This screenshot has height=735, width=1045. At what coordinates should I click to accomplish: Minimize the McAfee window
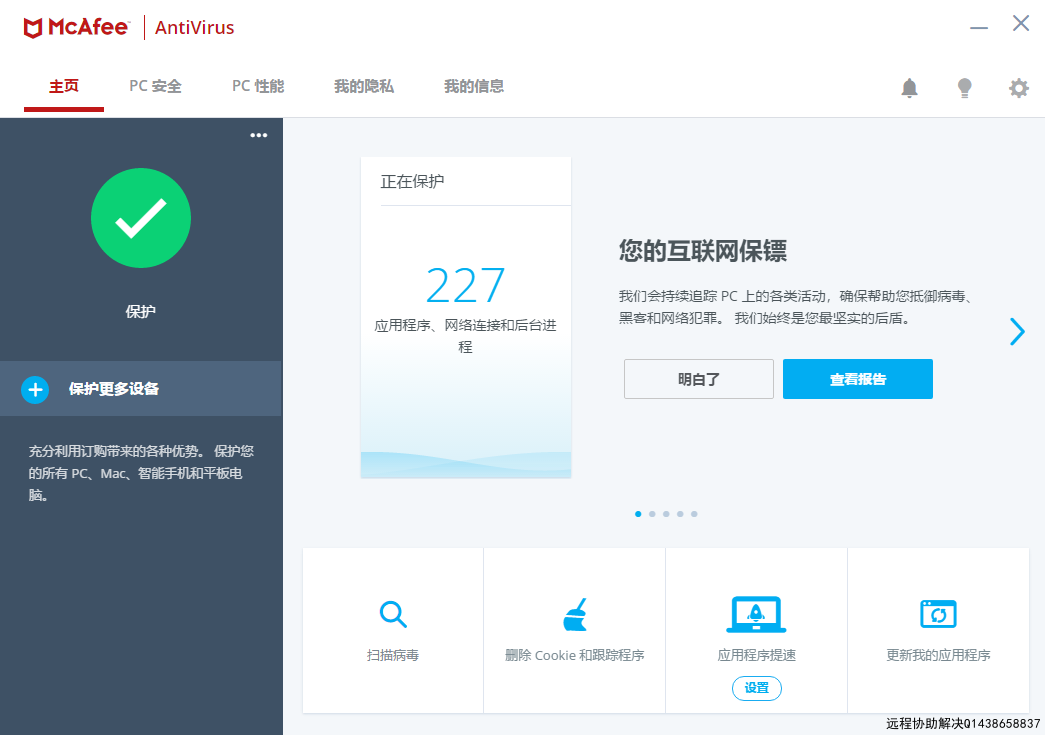(978, 27)
